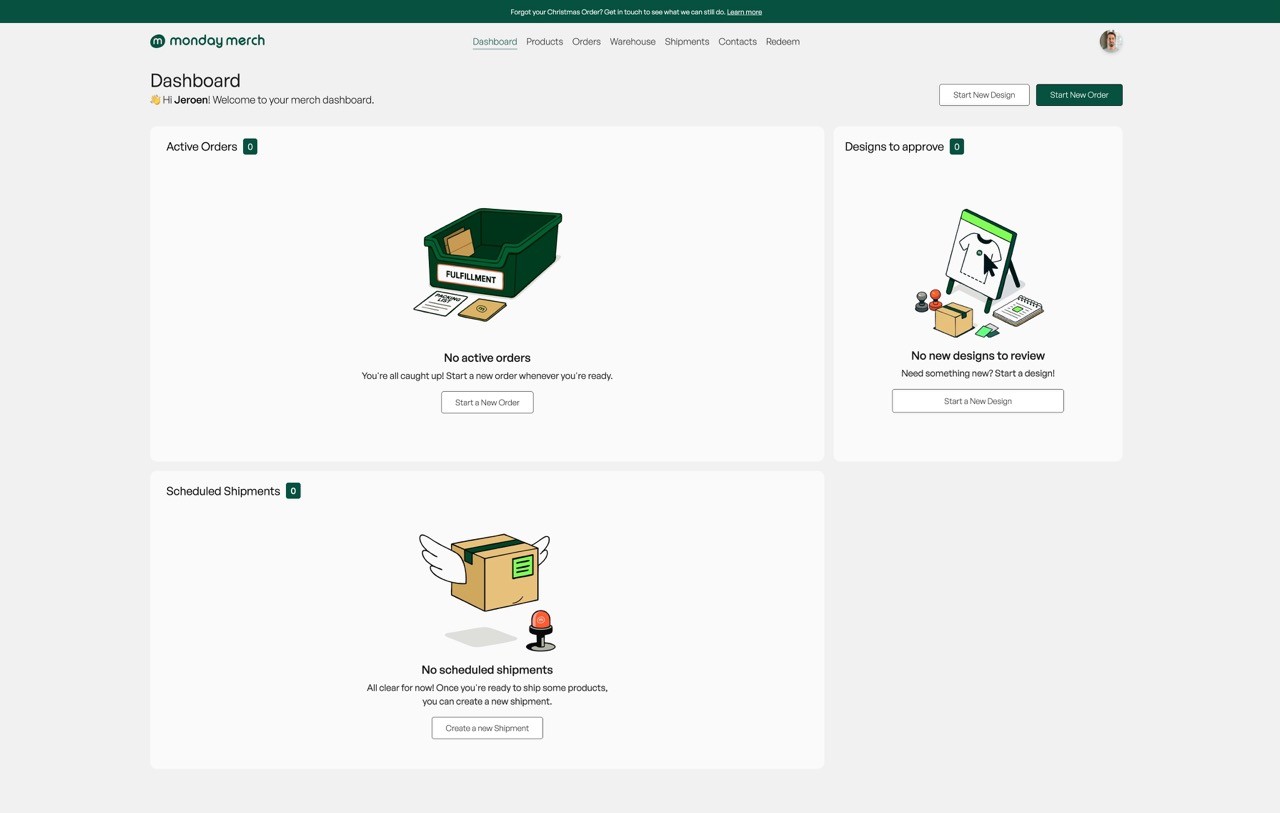The image size is (1280, 813).
Task: Click the No scheduled shipments text
Action: point(487,670)
